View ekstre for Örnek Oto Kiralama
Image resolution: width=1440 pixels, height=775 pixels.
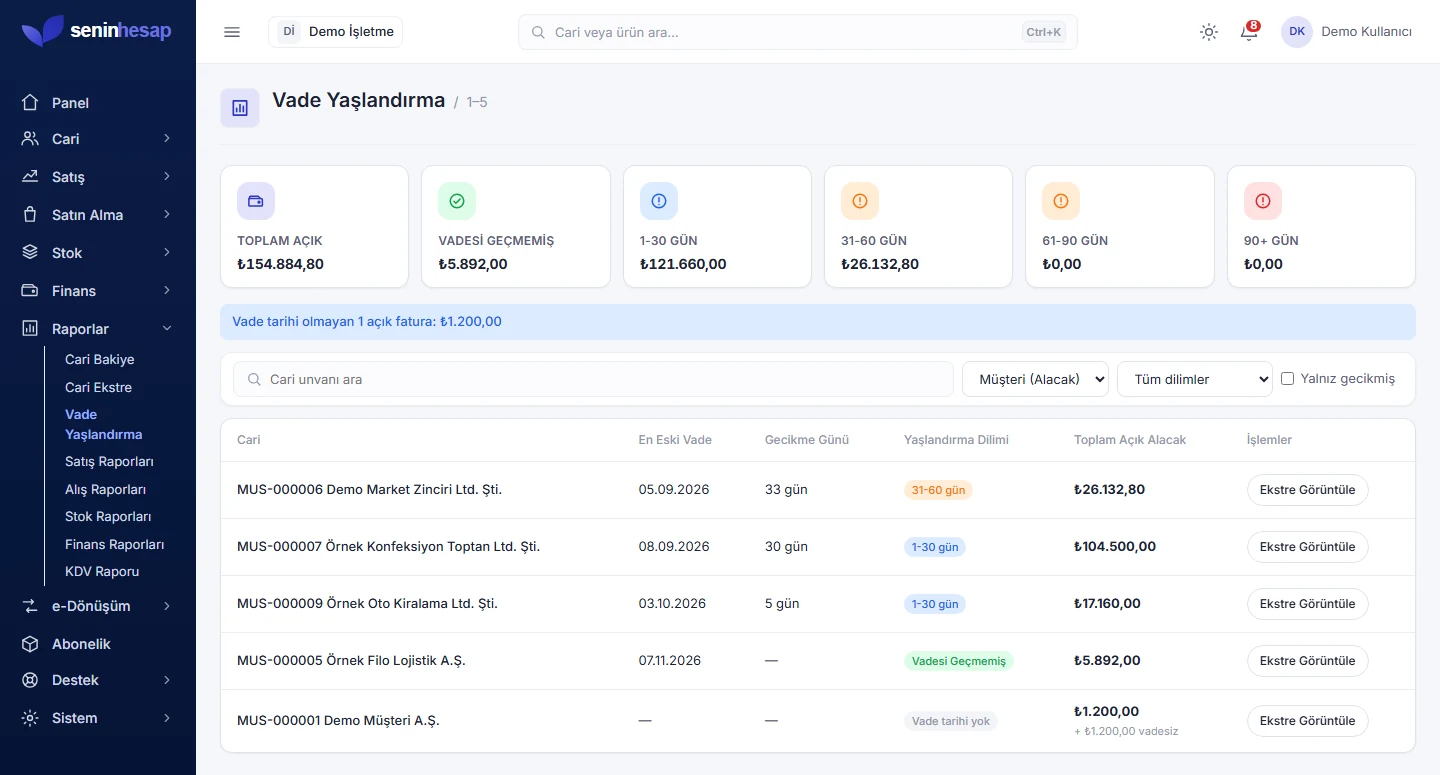click(x=1307, y=604)
